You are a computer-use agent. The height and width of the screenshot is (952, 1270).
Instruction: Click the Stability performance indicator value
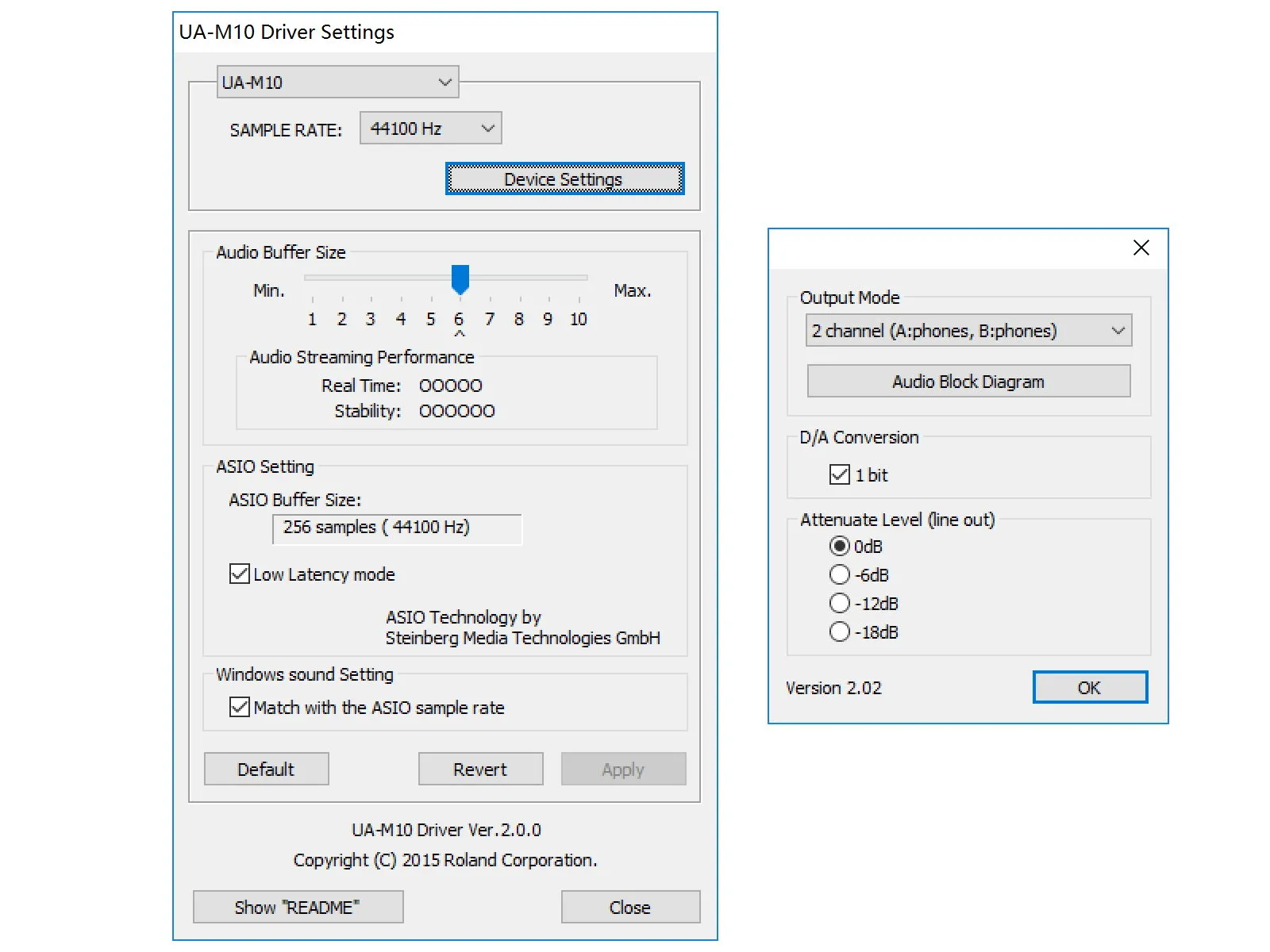click(457, 411)
